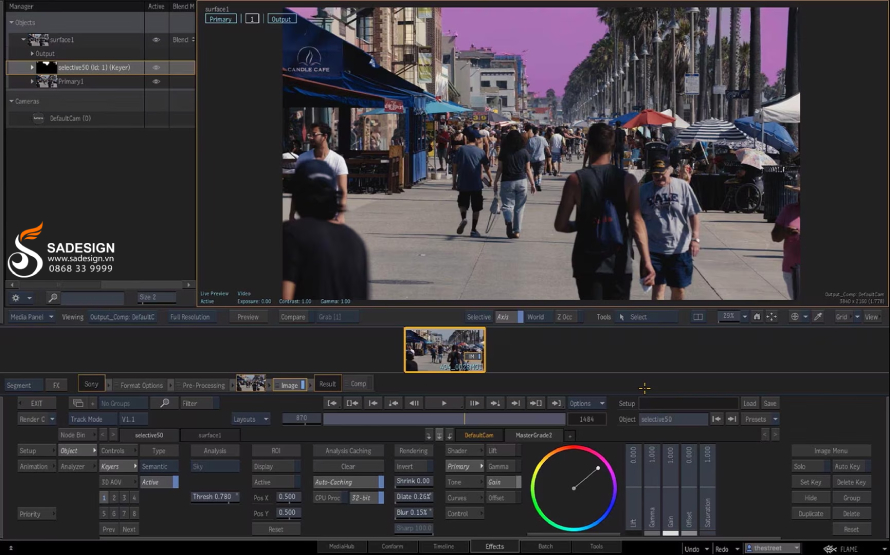The height and width of the screenshot is (555, 890).
Task: Click the Gain vertical slider
Action: (670, 490)
